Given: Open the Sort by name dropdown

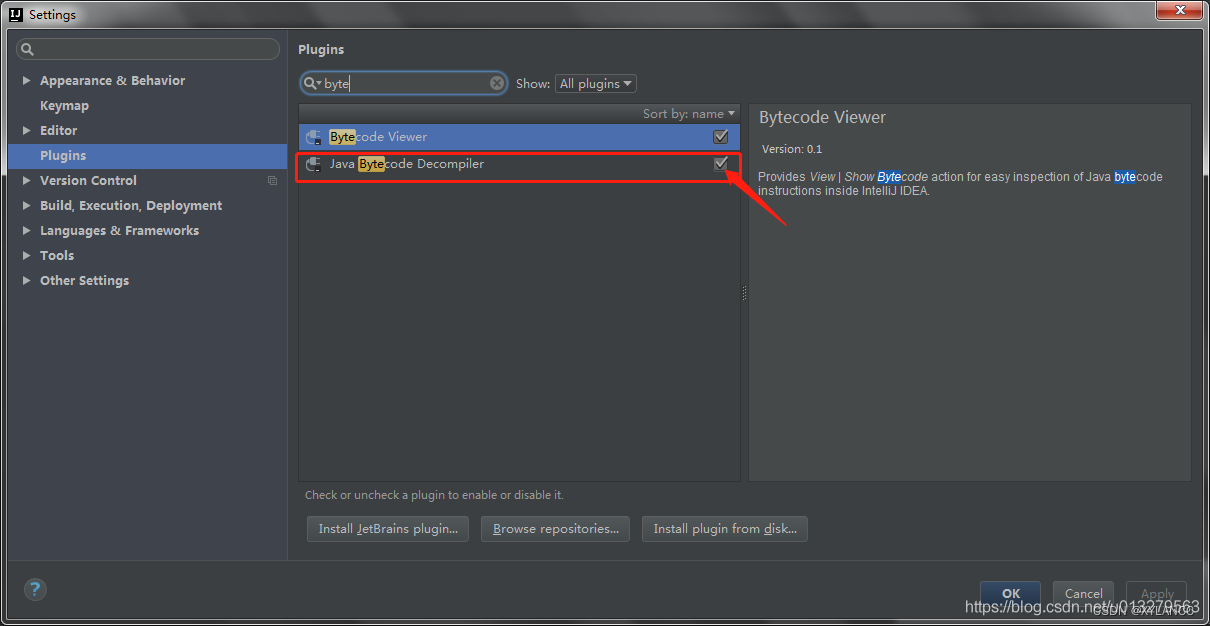Looking at the screenshot, I should (689, 114).
